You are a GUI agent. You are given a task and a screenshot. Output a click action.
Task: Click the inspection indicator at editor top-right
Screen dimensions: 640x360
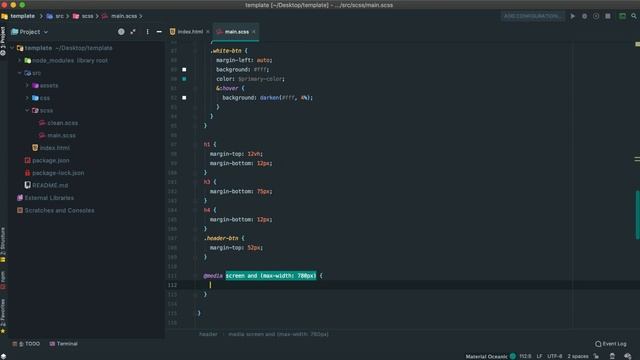click(x=637, y=44)
